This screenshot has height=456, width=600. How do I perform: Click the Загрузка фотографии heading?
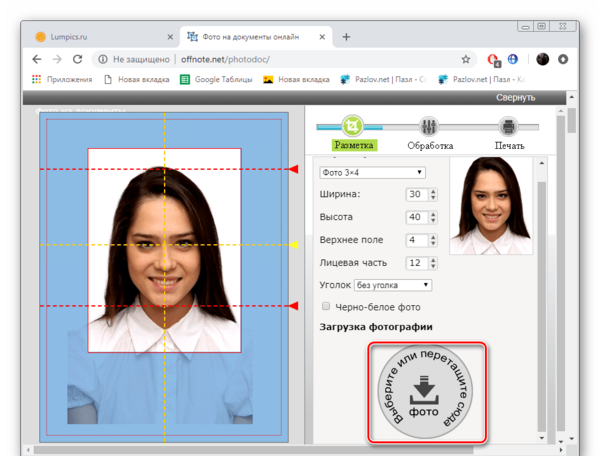click(x=376, y=327)
